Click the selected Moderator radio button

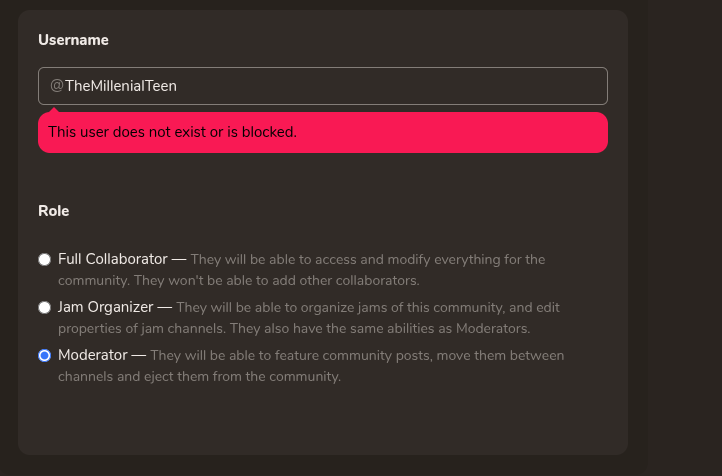point(44,356)
